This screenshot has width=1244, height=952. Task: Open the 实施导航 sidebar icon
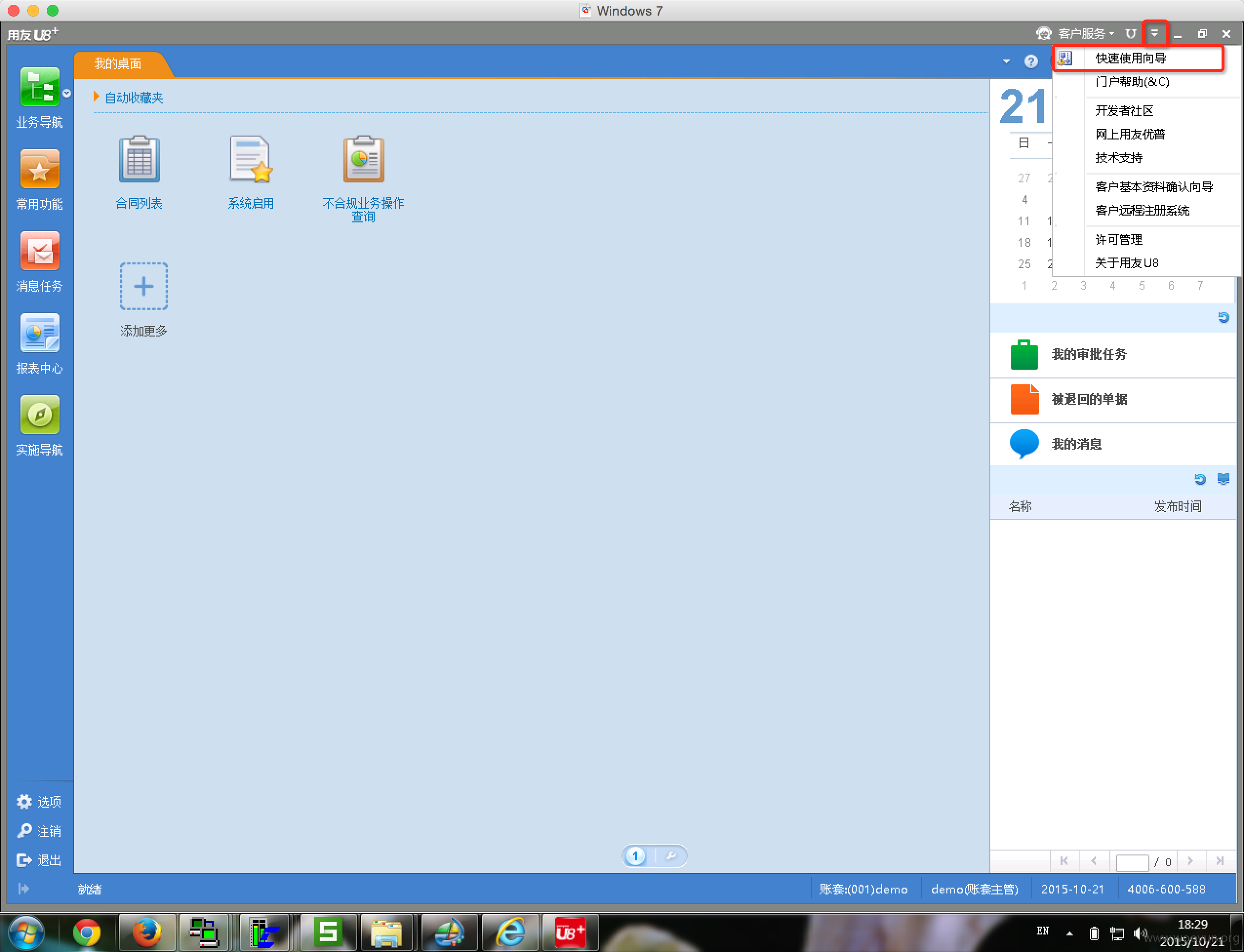(40, 414)
